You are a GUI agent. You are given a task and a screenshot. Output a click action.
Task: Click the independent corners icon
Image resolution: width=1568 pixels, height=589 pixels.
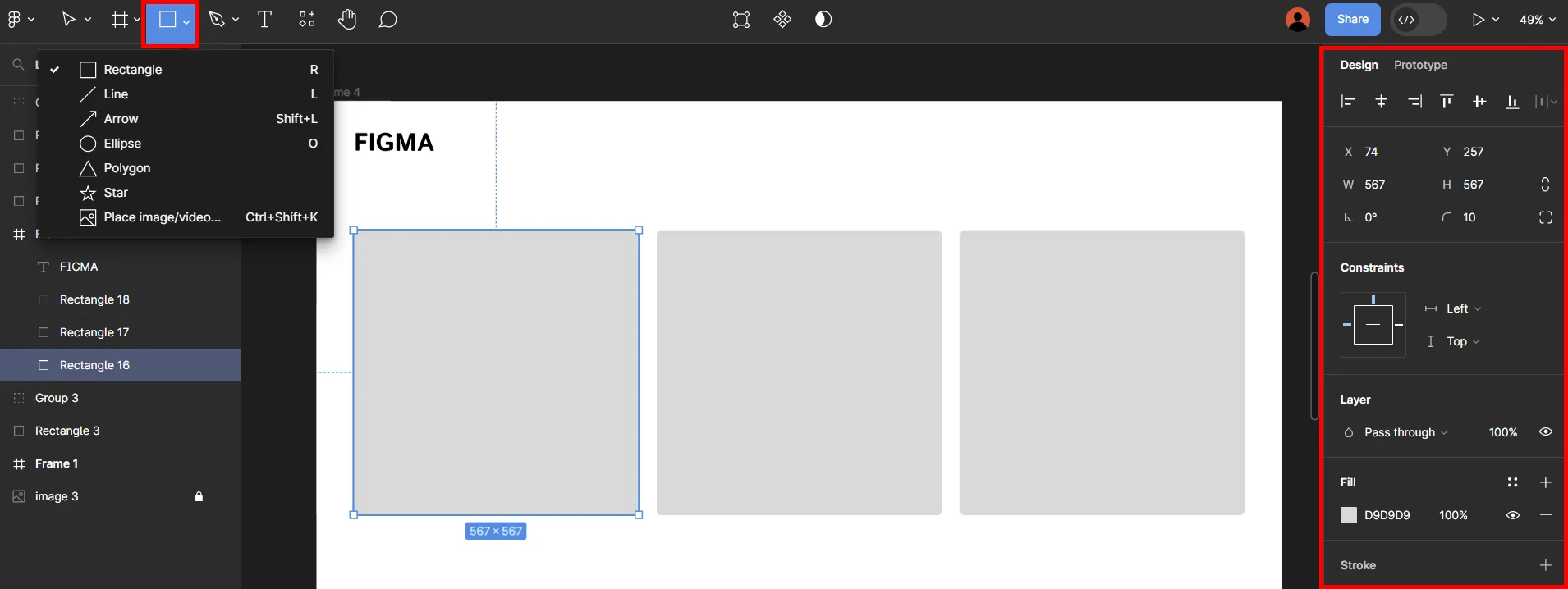pos(1546,217)
